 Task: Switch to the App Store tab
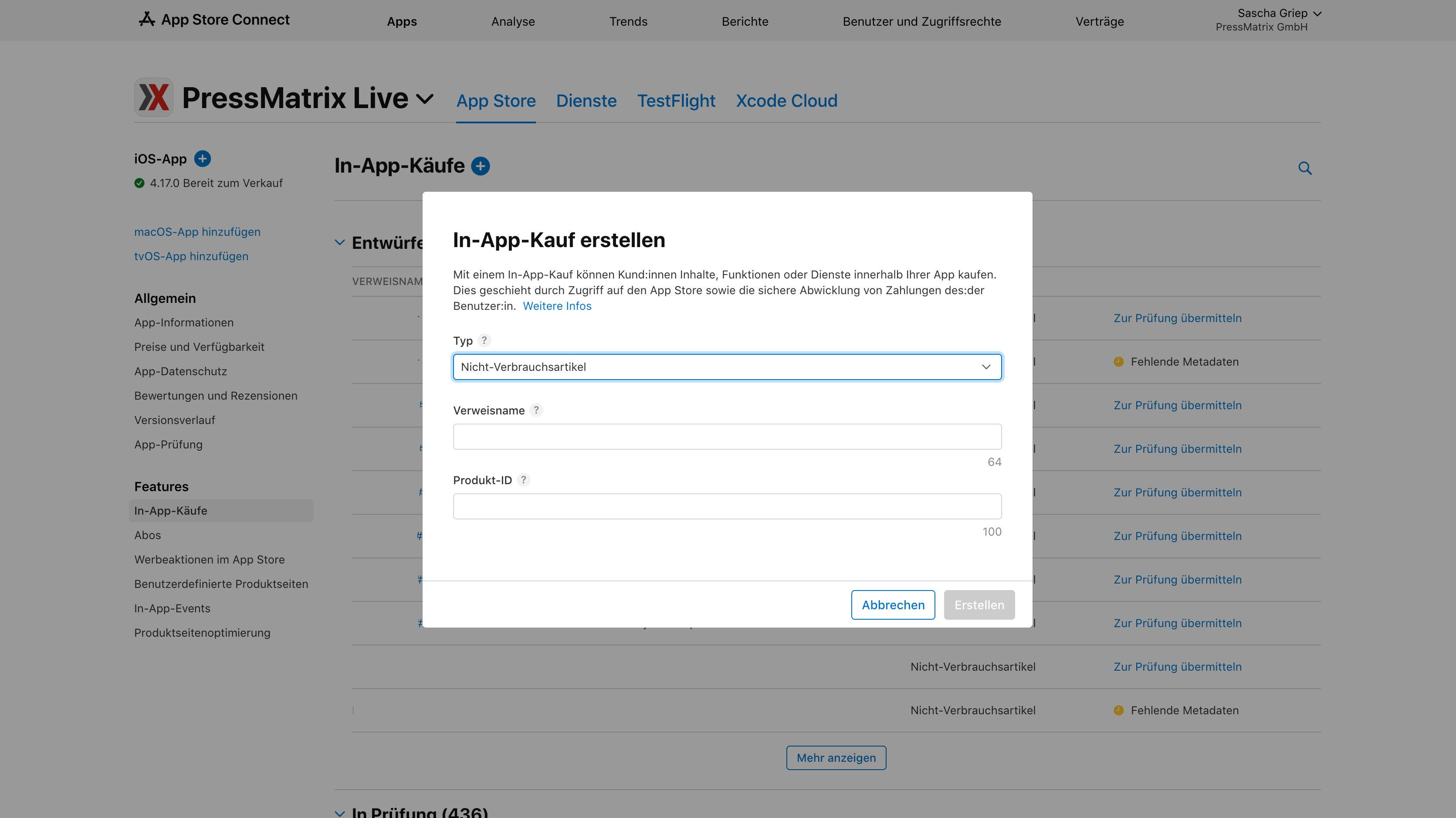tap(496, 101)
